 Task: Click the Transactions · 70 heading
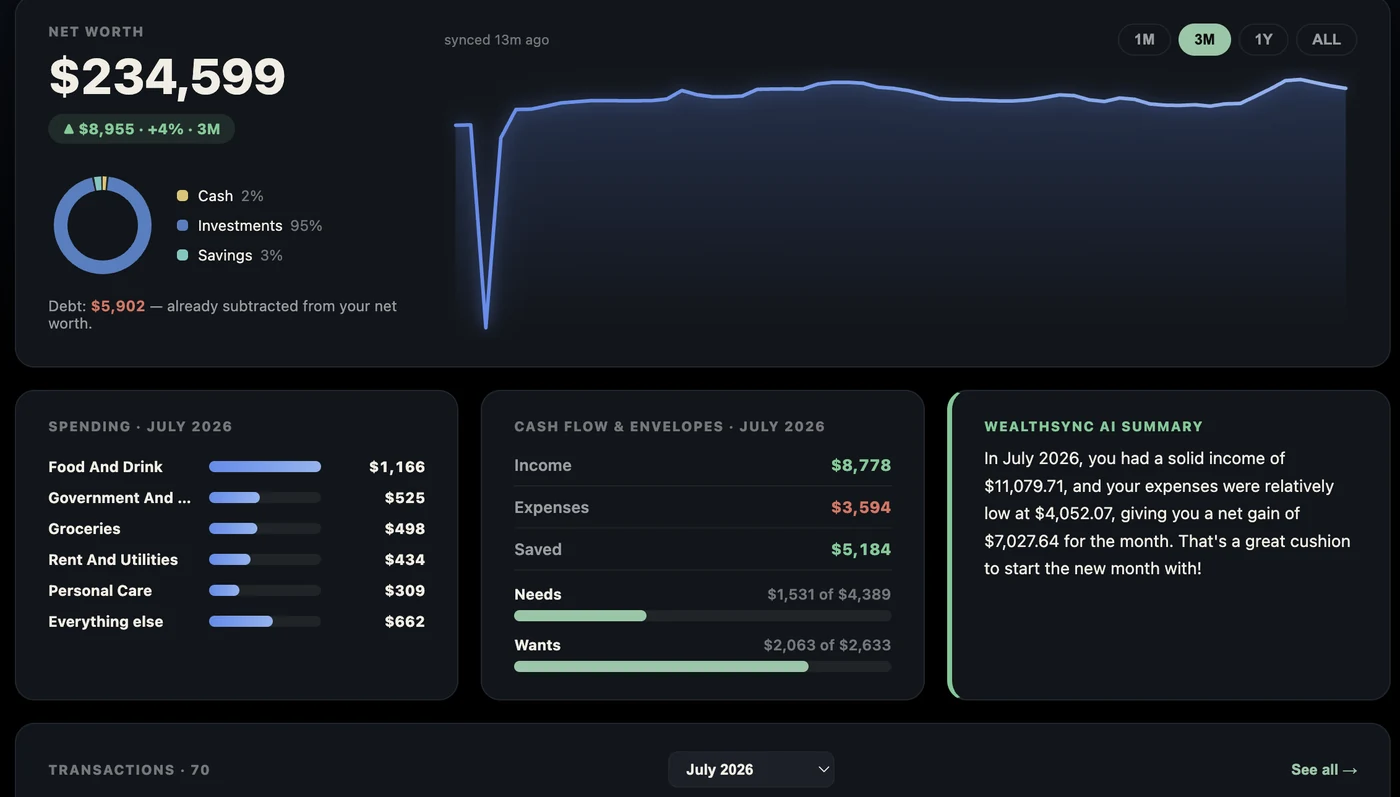click(129, 770)
